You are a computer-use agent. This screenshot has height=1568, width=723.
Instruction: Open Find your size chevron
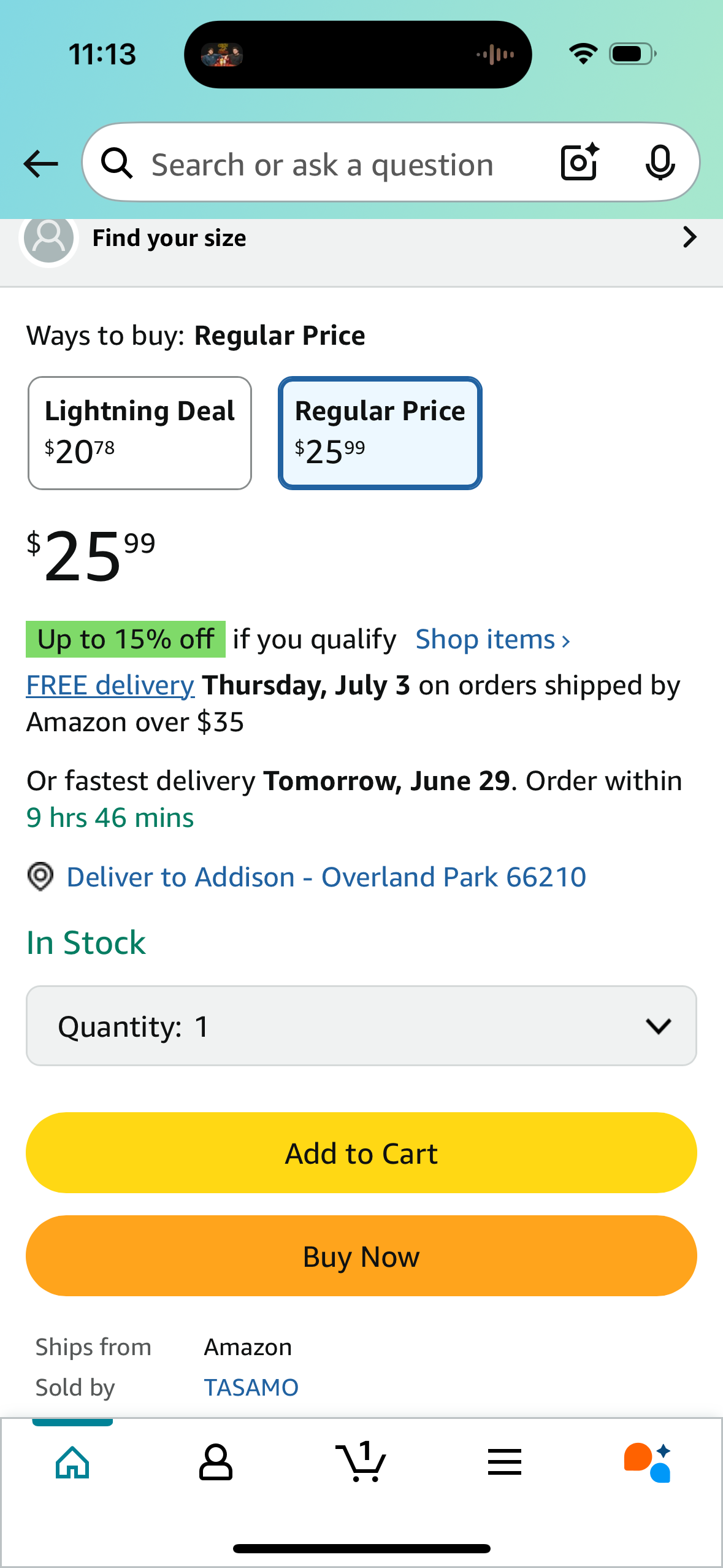[x=690, y=237]
